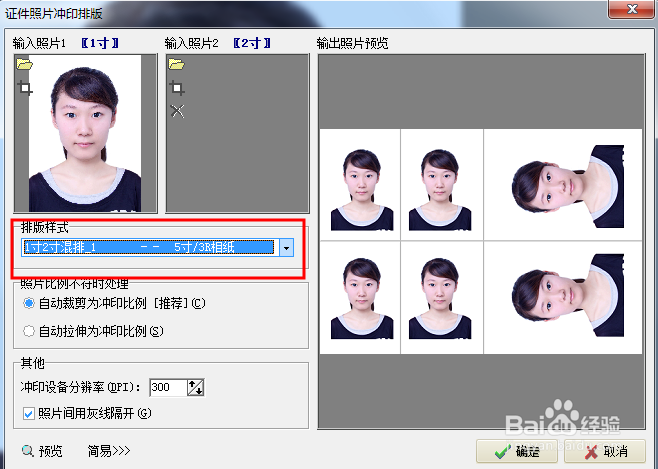This screenshot has height=469, width=658.
Task: Toggle 照片间用灰线隔开 checkbox
Action: [x=29, y=414]
